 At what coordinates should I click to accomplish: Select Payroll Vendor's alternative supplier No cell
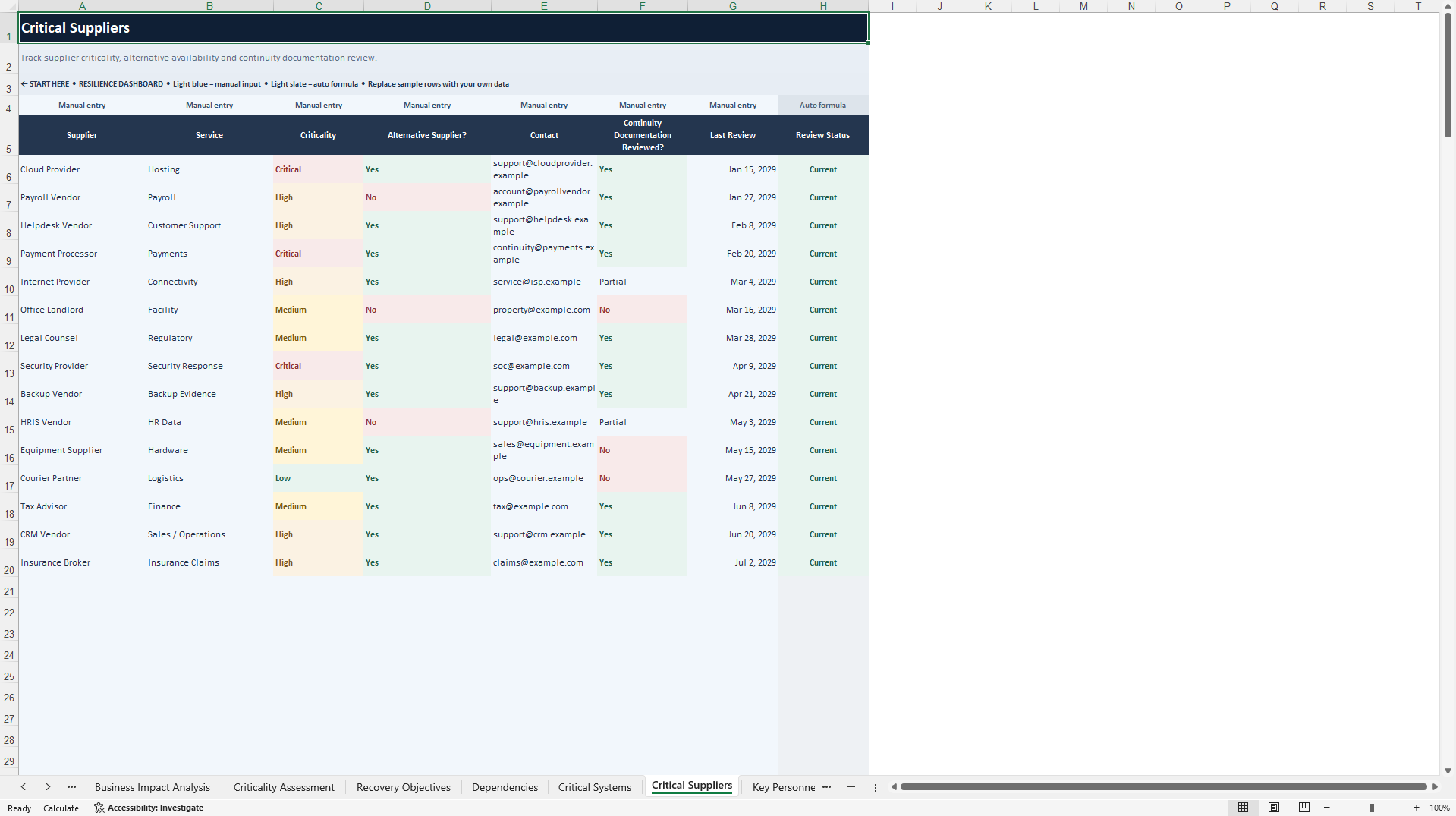[x=427, y=197]
